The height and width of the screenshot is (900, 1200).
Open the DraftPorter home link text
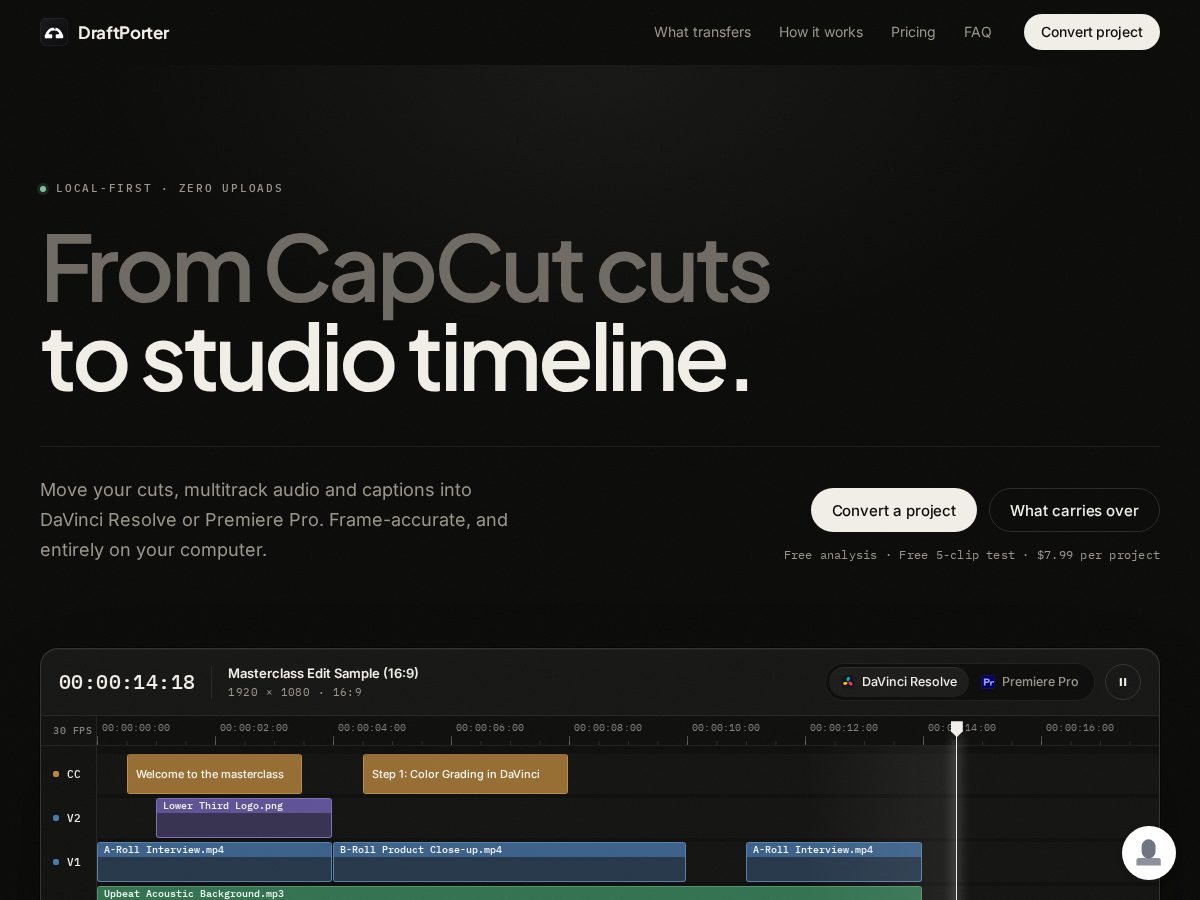[x=123, y=33]
